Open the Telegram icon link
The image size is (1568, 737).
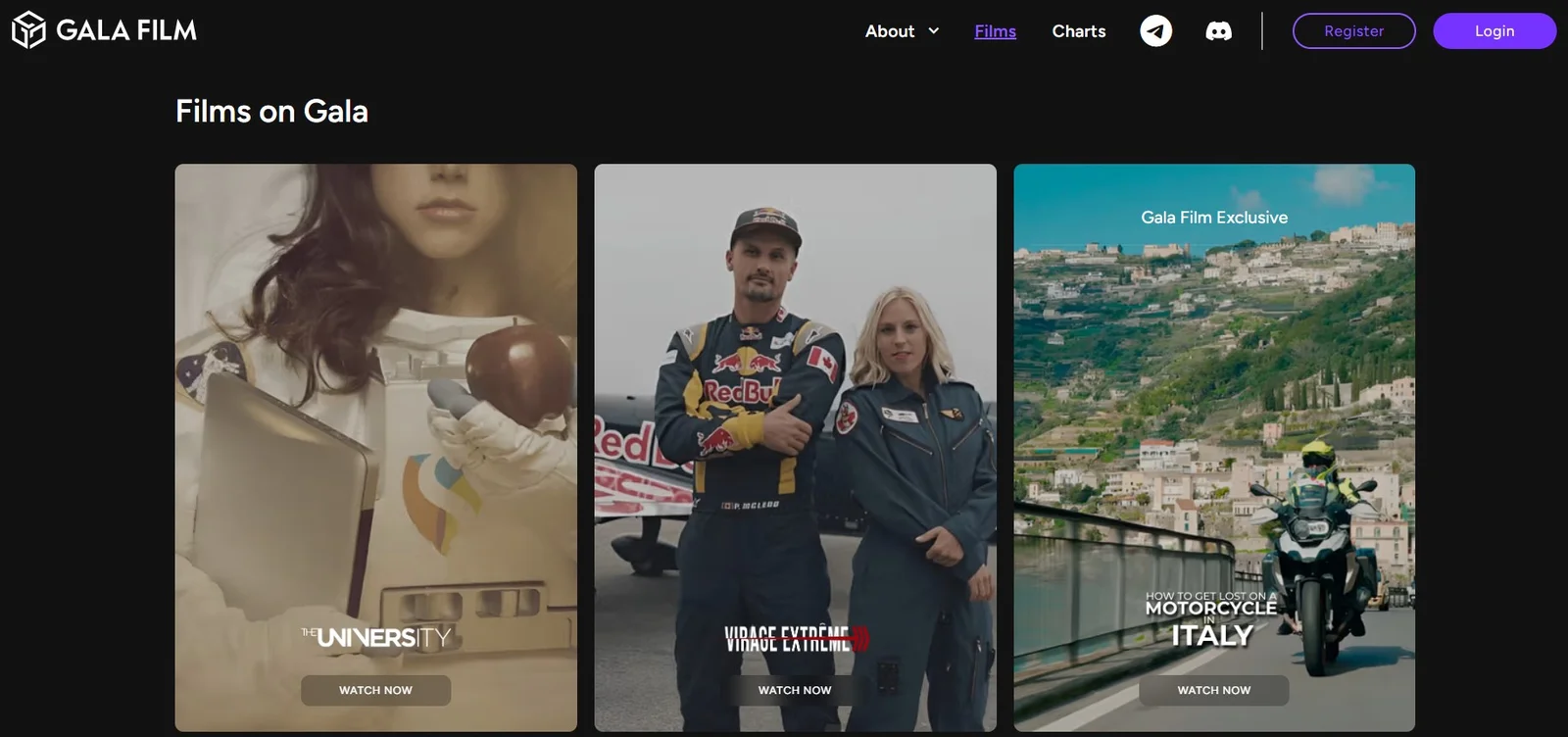click(x=1156, y=30)
